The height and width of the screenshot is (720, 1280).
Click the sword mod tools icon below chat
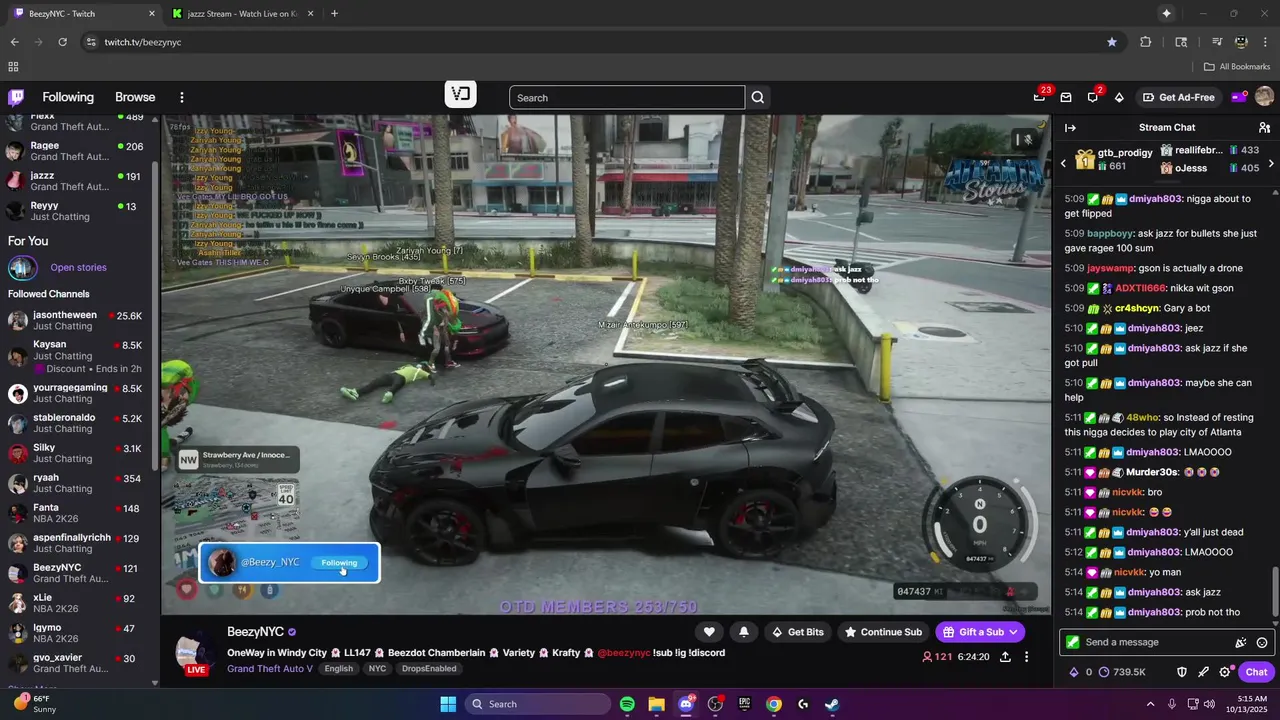click(x=1203, y=672)
